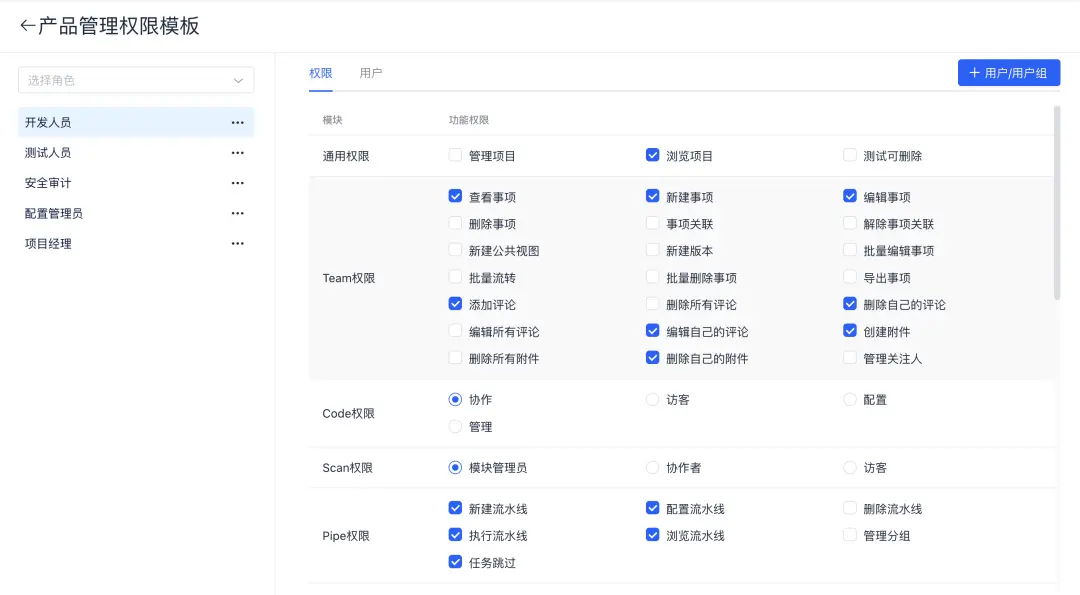The image size is (1080, 595).
Task: Select the 管理 radio option under Code权限
Action: tap(456, 427)
